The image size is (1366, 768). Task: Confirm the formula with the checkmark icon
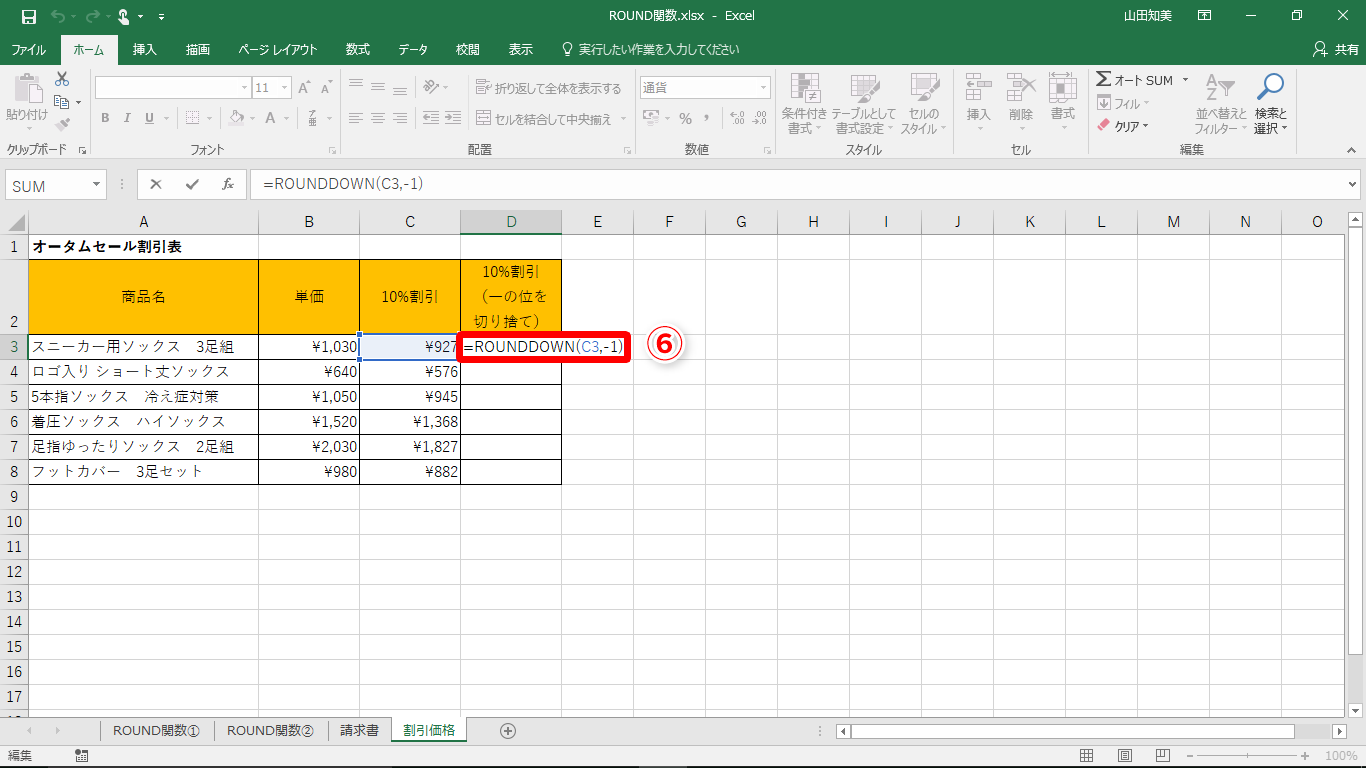coord(192,185)
